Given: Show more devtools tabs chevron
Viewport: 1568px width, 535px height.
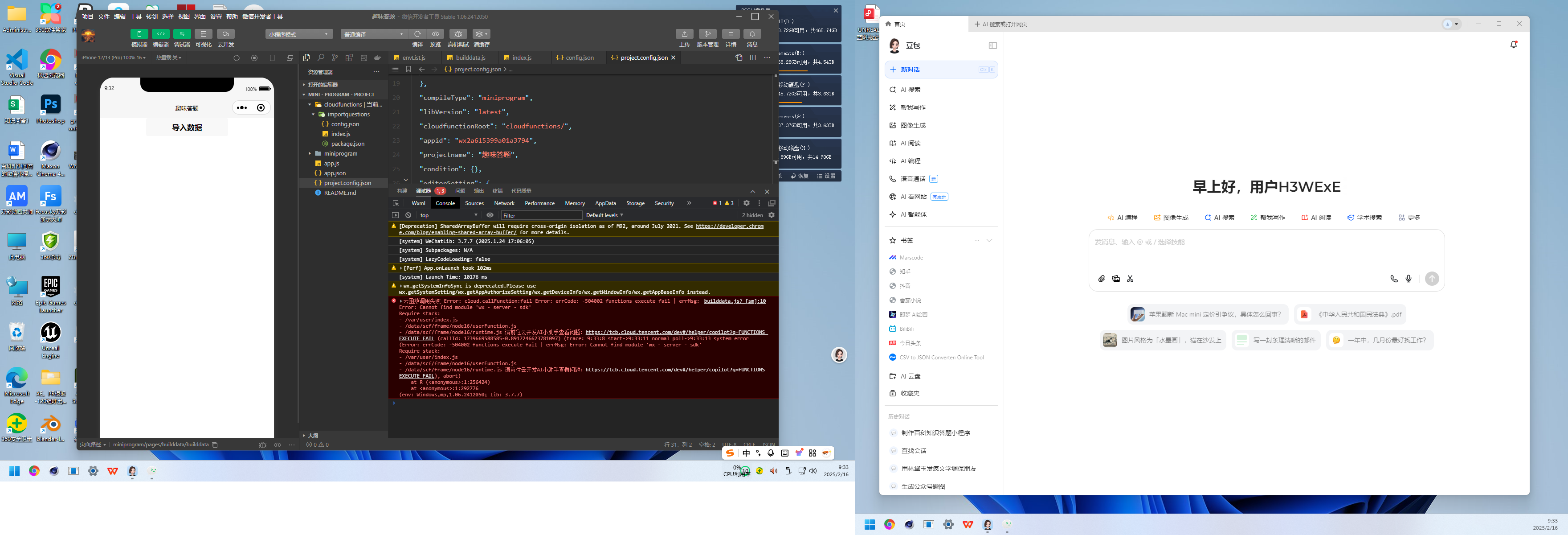Looking at the screenshot, I should pos(689,203).
